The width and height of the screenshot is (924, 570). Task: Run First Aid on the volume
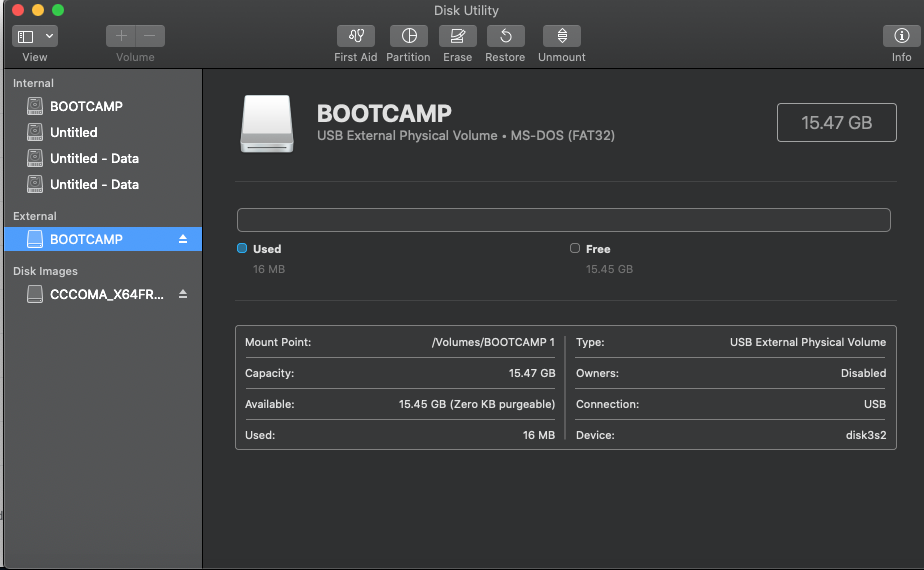355,36
